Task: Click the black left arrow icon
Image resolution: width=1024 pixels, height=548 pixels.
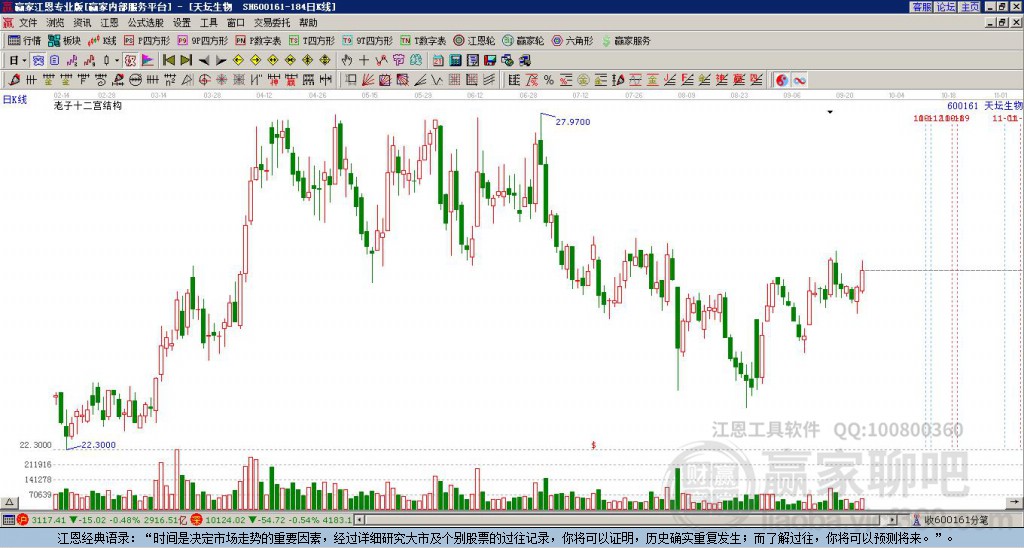Action: tap(204, 60)
